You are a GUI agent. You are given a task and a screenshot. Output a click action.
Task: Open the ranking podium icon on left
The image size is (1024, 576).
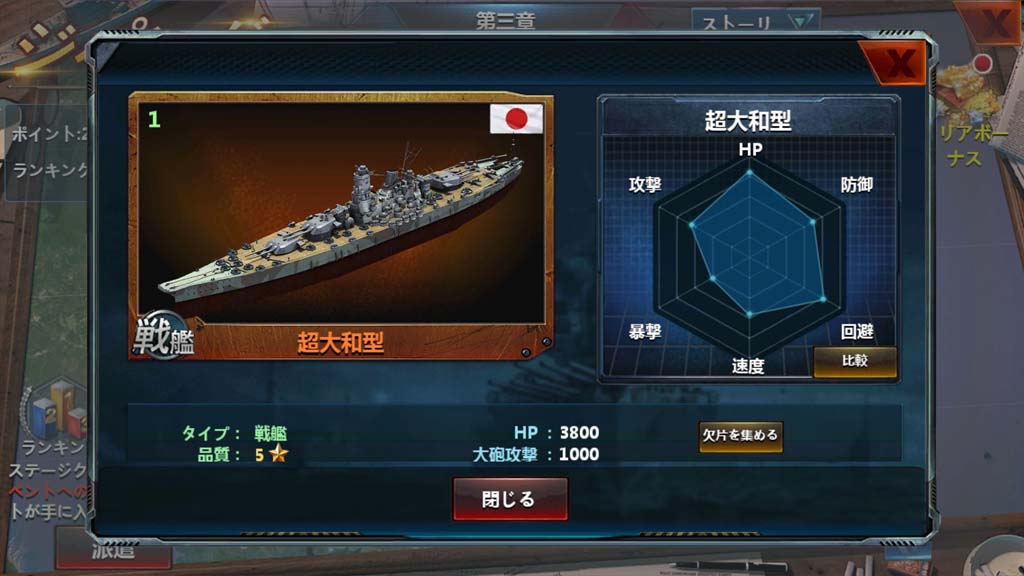(x=55, y=409)
